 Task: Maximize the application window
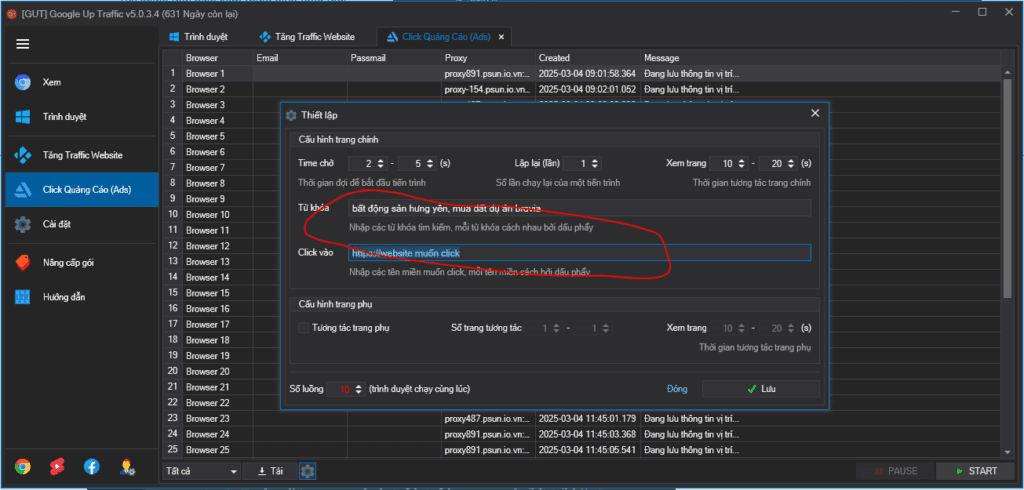point(982,12)
